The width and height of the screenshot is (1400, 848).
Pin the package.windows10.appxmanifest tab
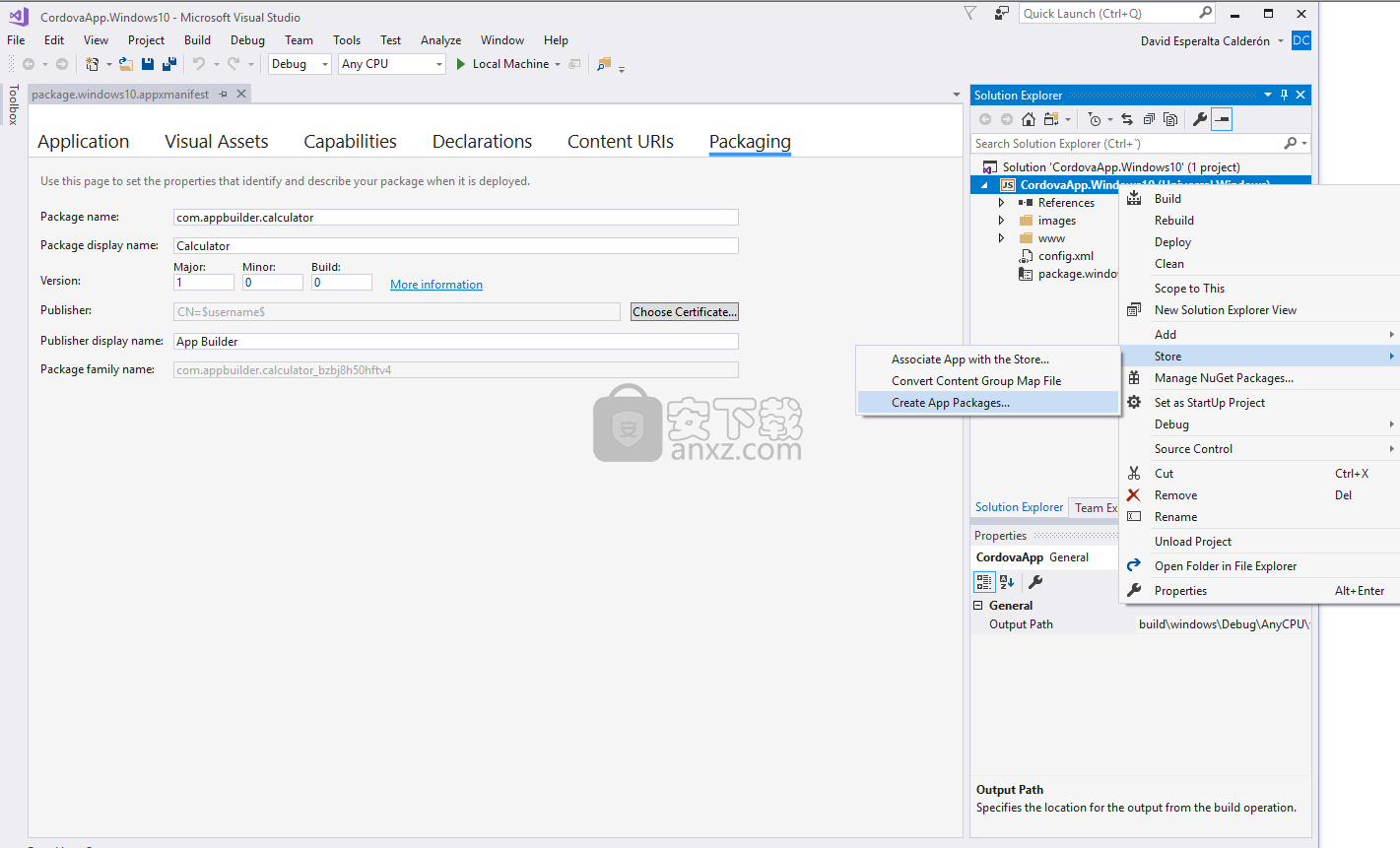224,95
